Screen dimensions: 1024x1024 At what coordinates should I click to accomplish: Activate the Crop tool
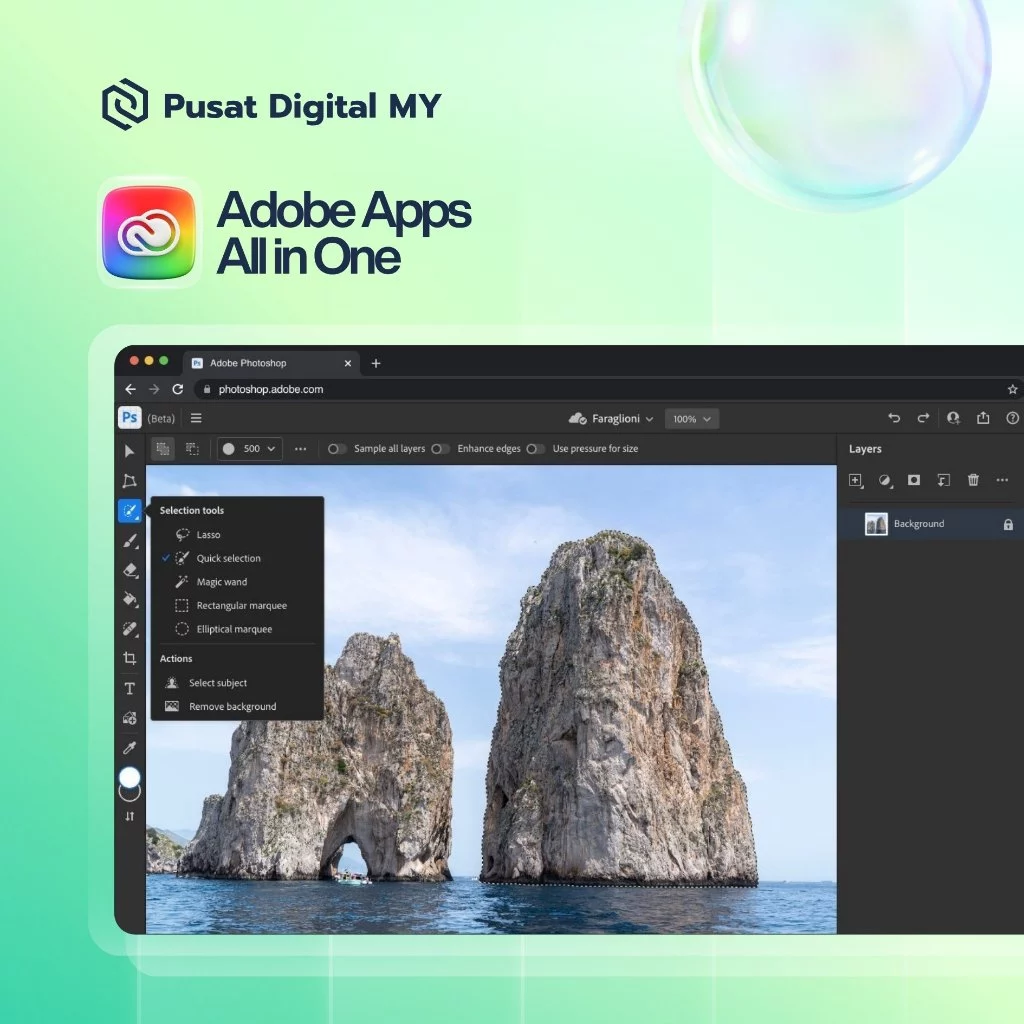click(130, 658)
